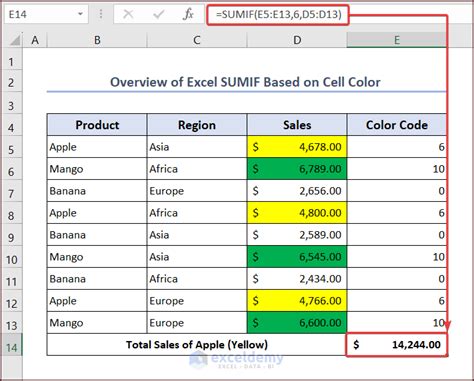Select row 5 header
The width and height of the screenshot is (474, 381).
pos(11,150)
